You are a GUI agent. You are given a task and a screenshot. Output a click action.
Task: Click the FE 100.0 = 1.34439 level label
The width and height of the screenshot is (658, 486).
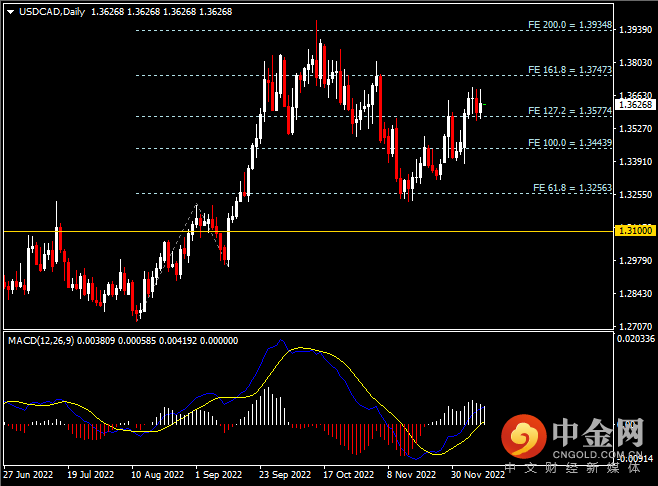coord(569,143)
